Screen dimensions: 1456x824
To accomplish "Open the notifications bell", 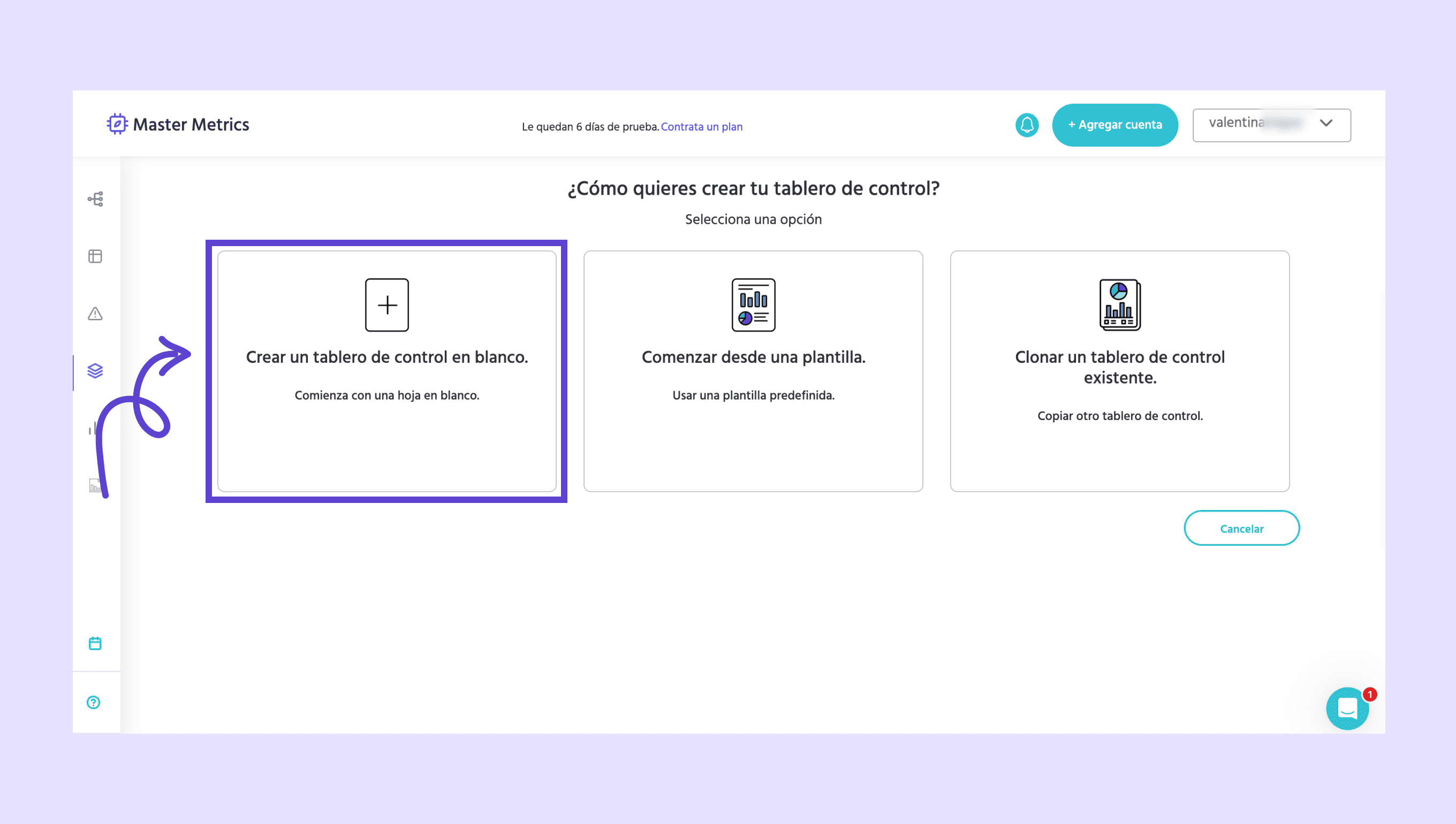I will pos(1026,125).
